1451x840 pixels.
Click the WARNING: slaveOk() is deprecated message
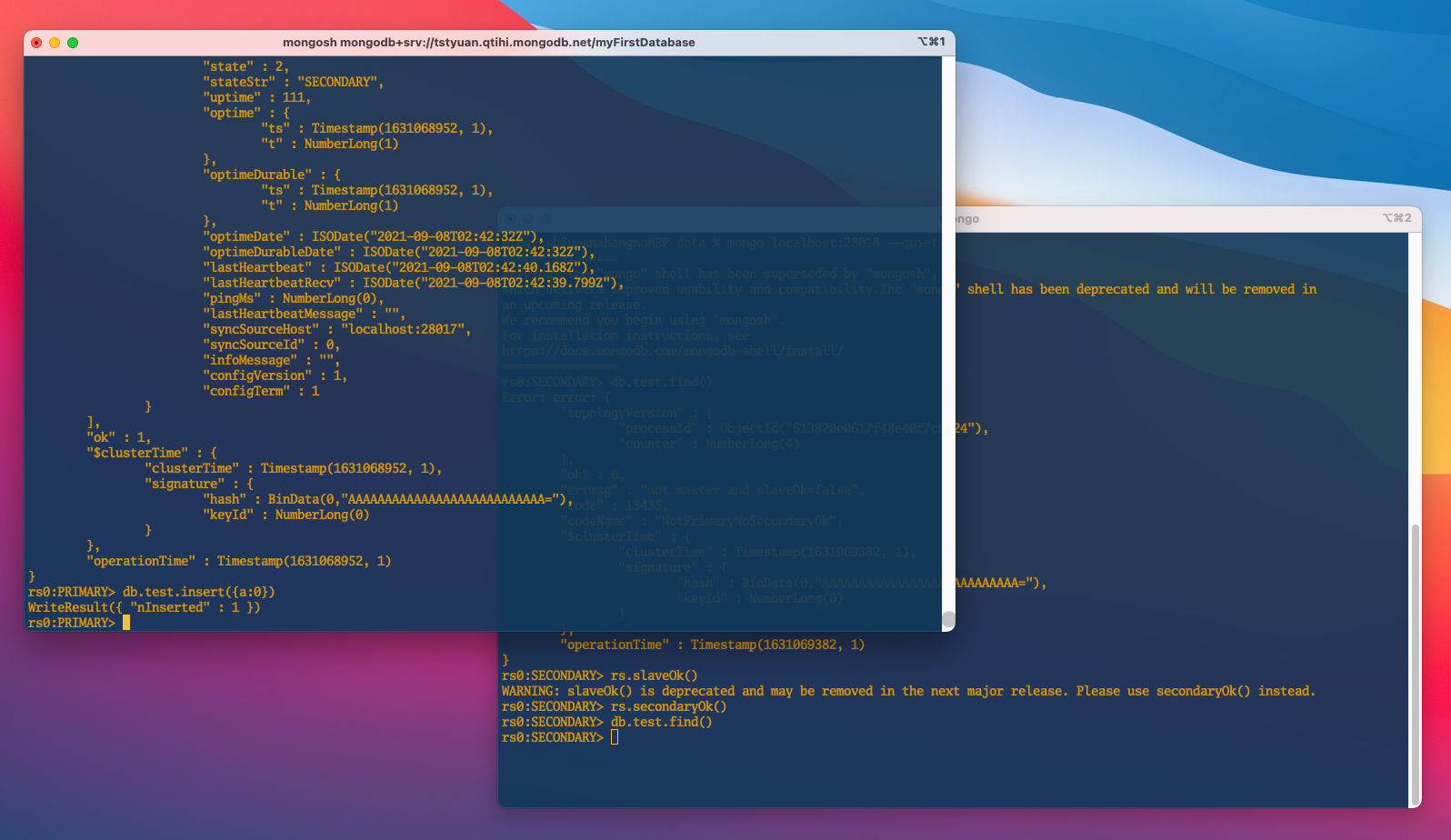tap(908, 691)
